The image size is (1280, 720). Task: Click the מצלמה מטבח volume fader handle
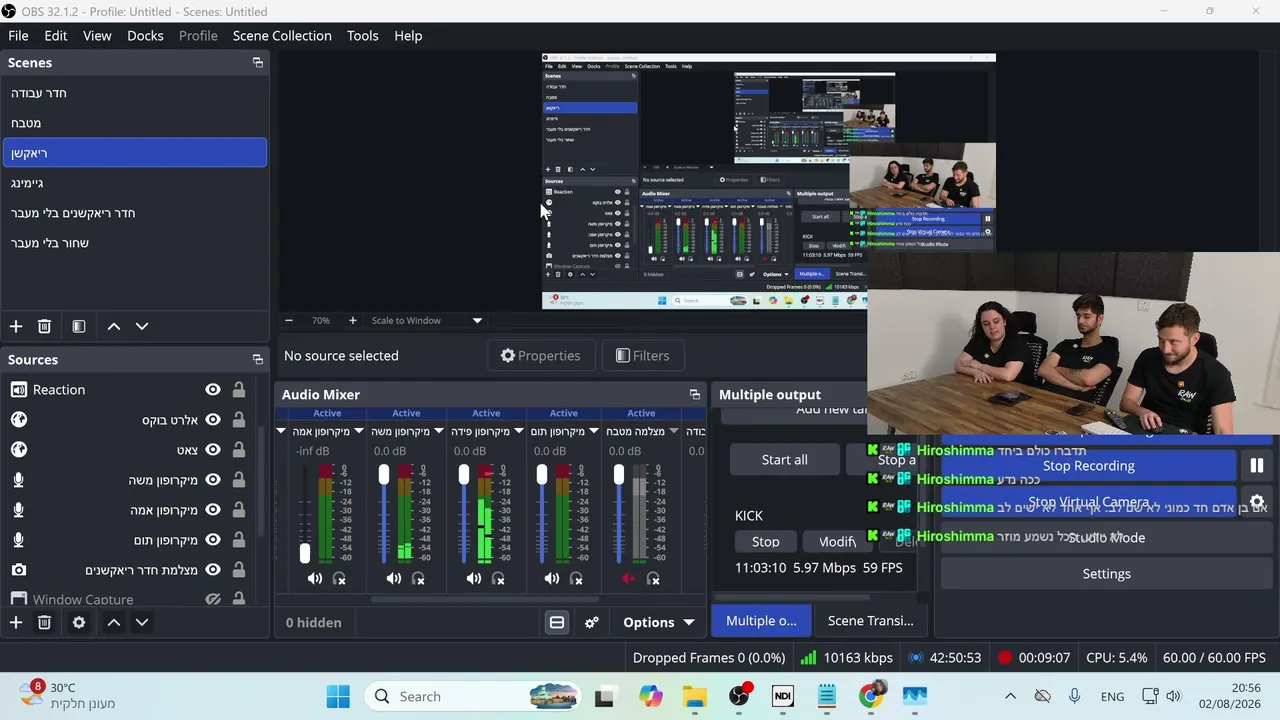coord(619,475)
